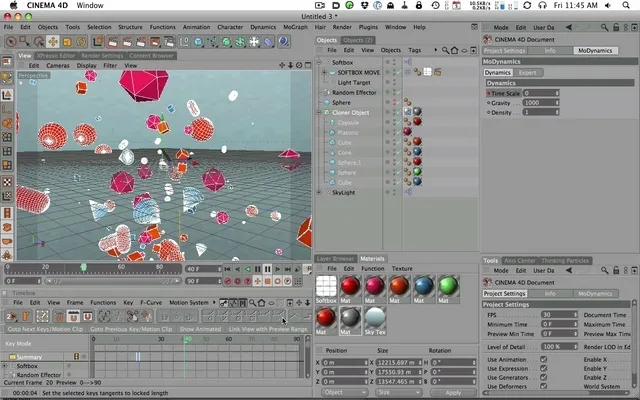Open the Object coordinate mode dropdown
Screen dimensions: 640x400
point(344,392)
